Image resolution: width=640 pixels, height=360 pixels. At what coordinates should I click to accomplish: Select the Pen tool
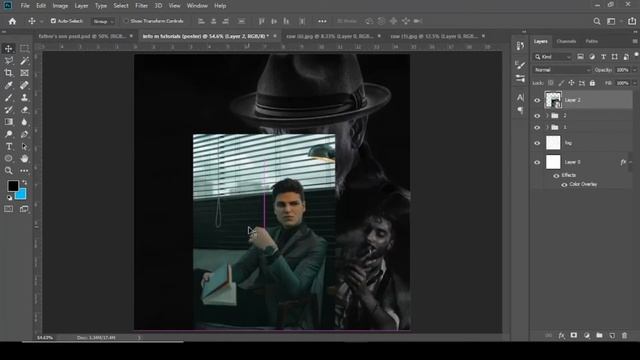24,134
